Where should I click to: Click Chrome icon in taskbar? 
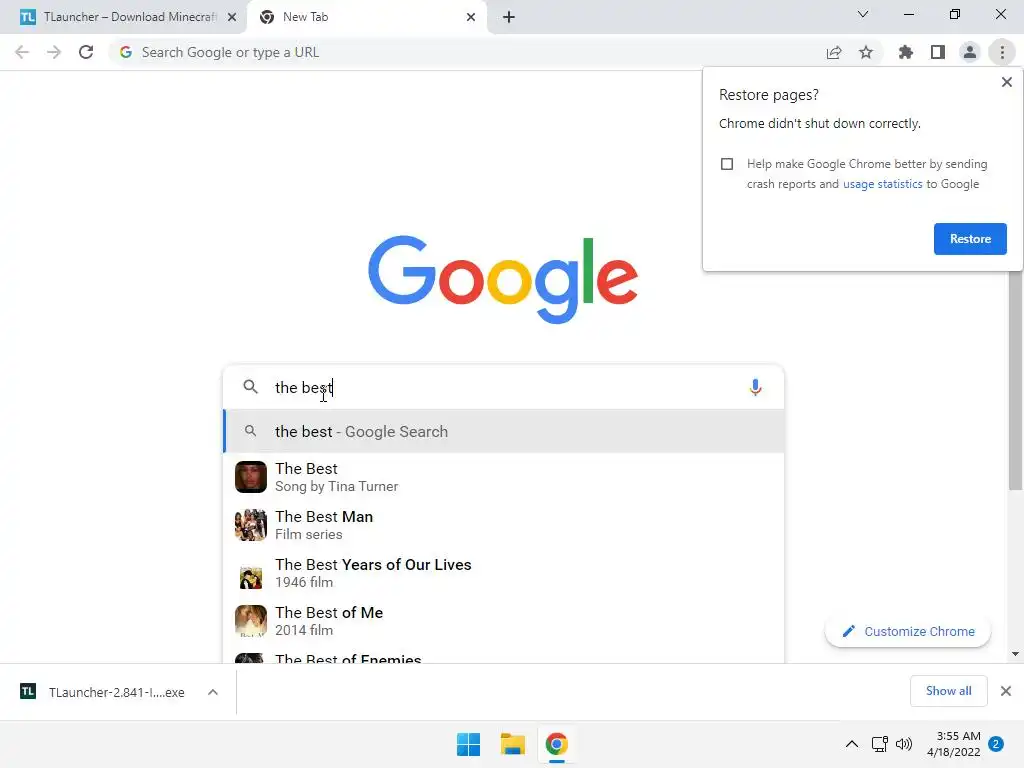coord(556,744)
